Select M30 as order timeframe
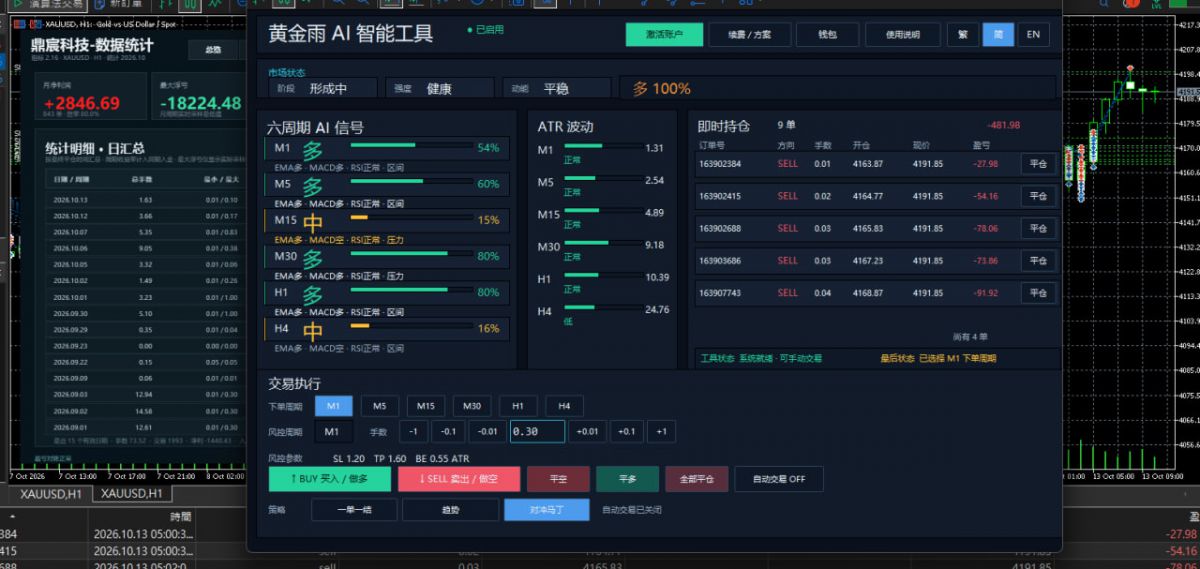The height and width of the screenshot is (569, 1200). 472,406
